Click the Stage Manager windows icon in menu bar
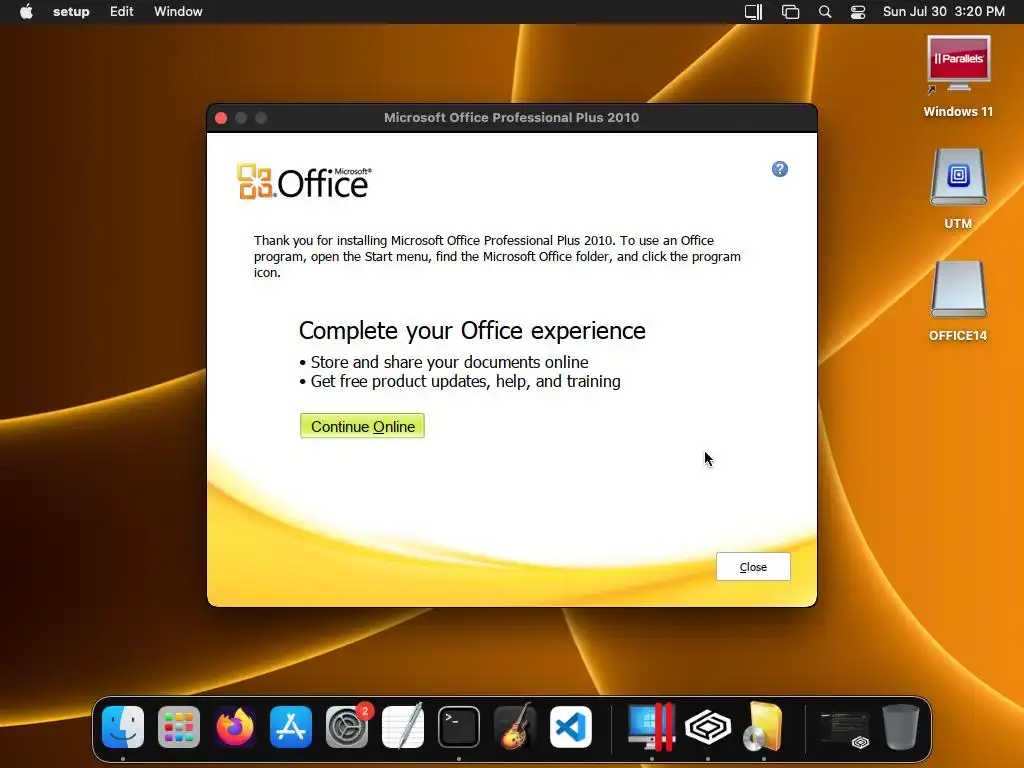The width and height of the screenshot is (1024, 768). (790, 12)
